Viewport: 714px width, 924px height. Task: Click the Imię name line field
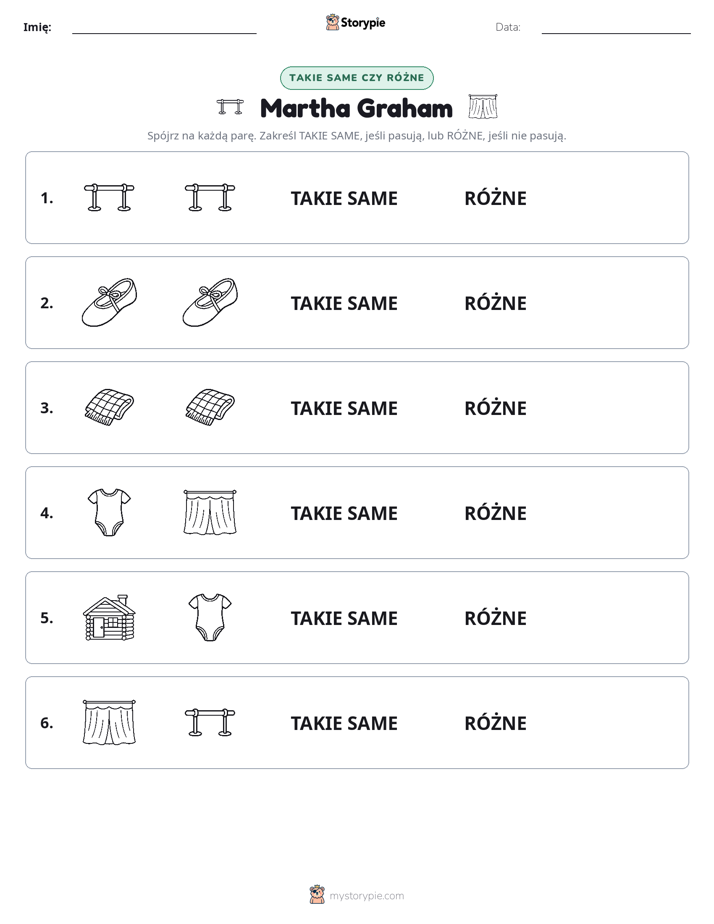coord(164,27)
